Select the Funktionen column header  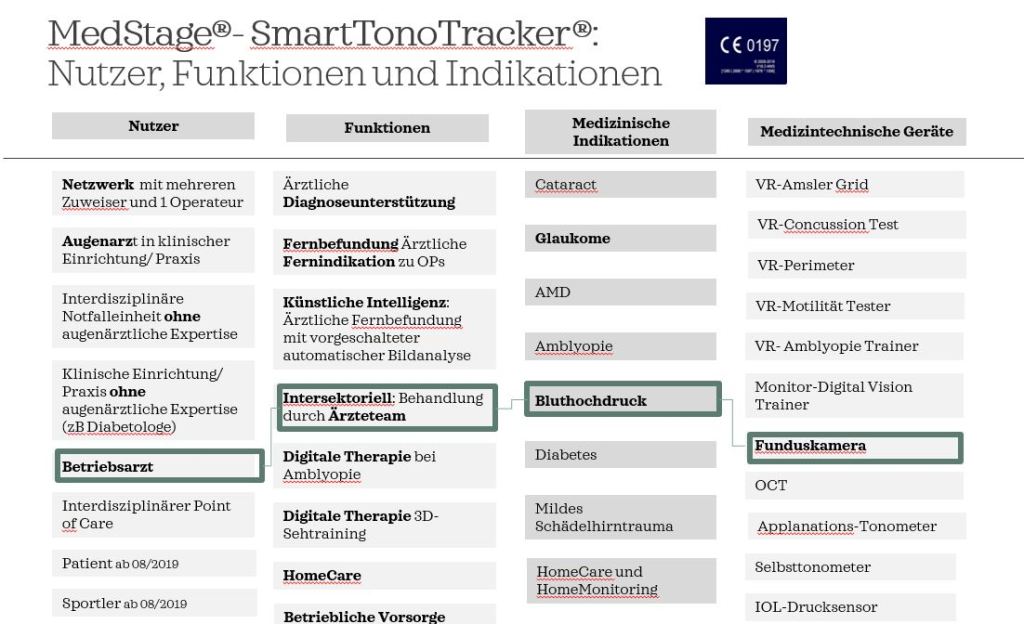[x=387, y=128]
